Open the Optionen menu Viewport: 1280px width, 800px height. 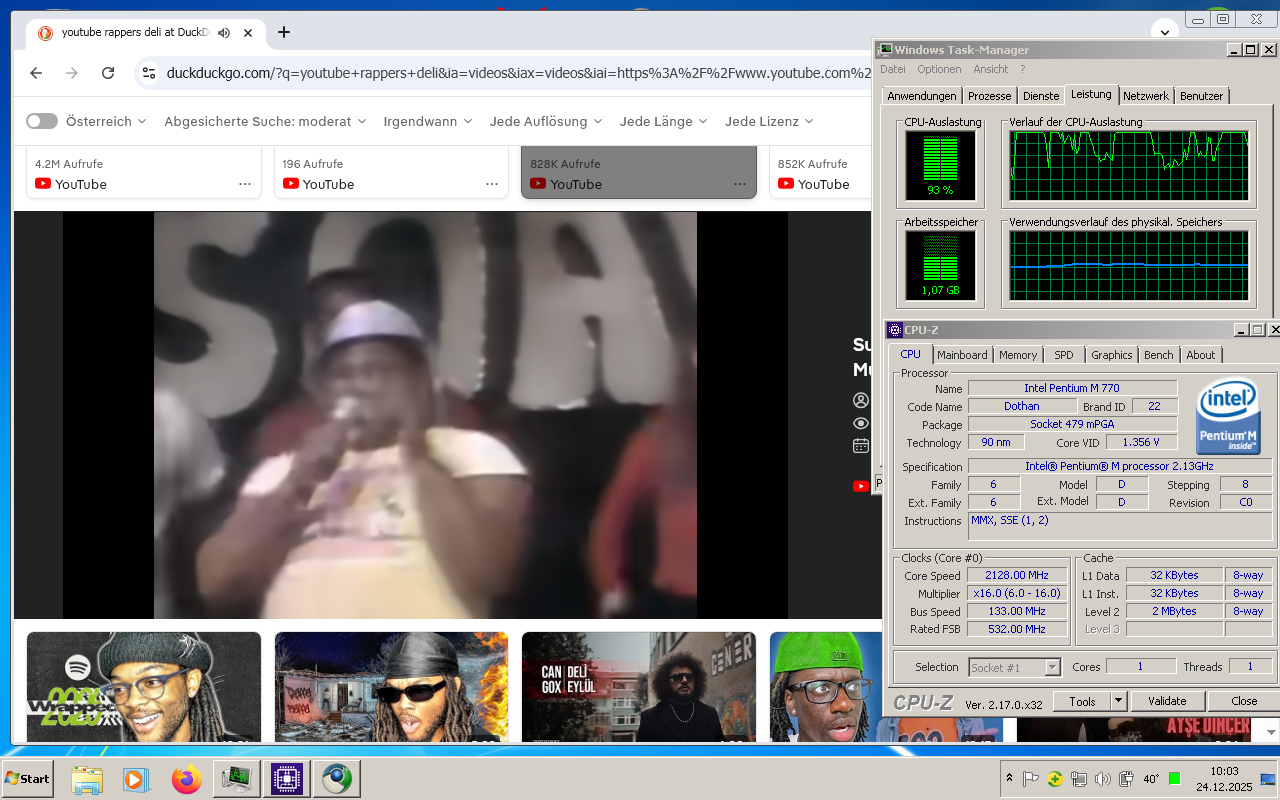(x=939, y=69)
